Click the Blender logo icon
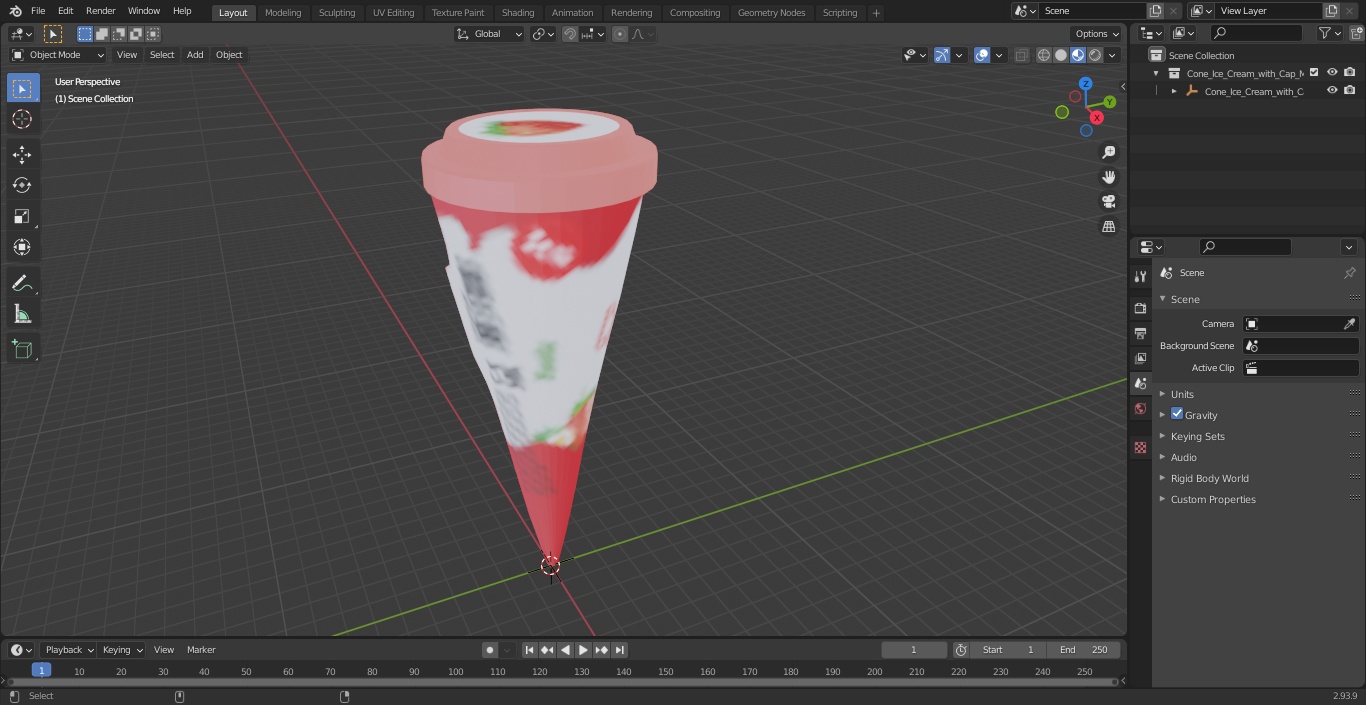Image resolution: width=1366 pixels, height=705 pixels. (x=16, y=11)
